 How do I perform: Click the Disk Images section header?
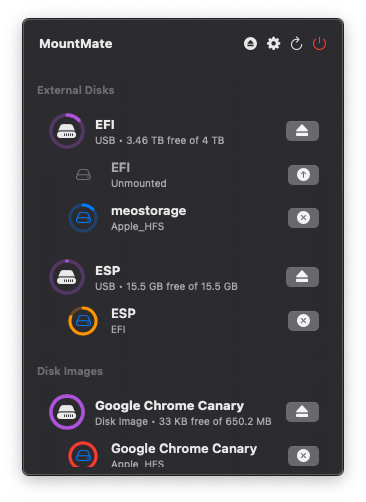pyautogui.click(x=70, y=371)
